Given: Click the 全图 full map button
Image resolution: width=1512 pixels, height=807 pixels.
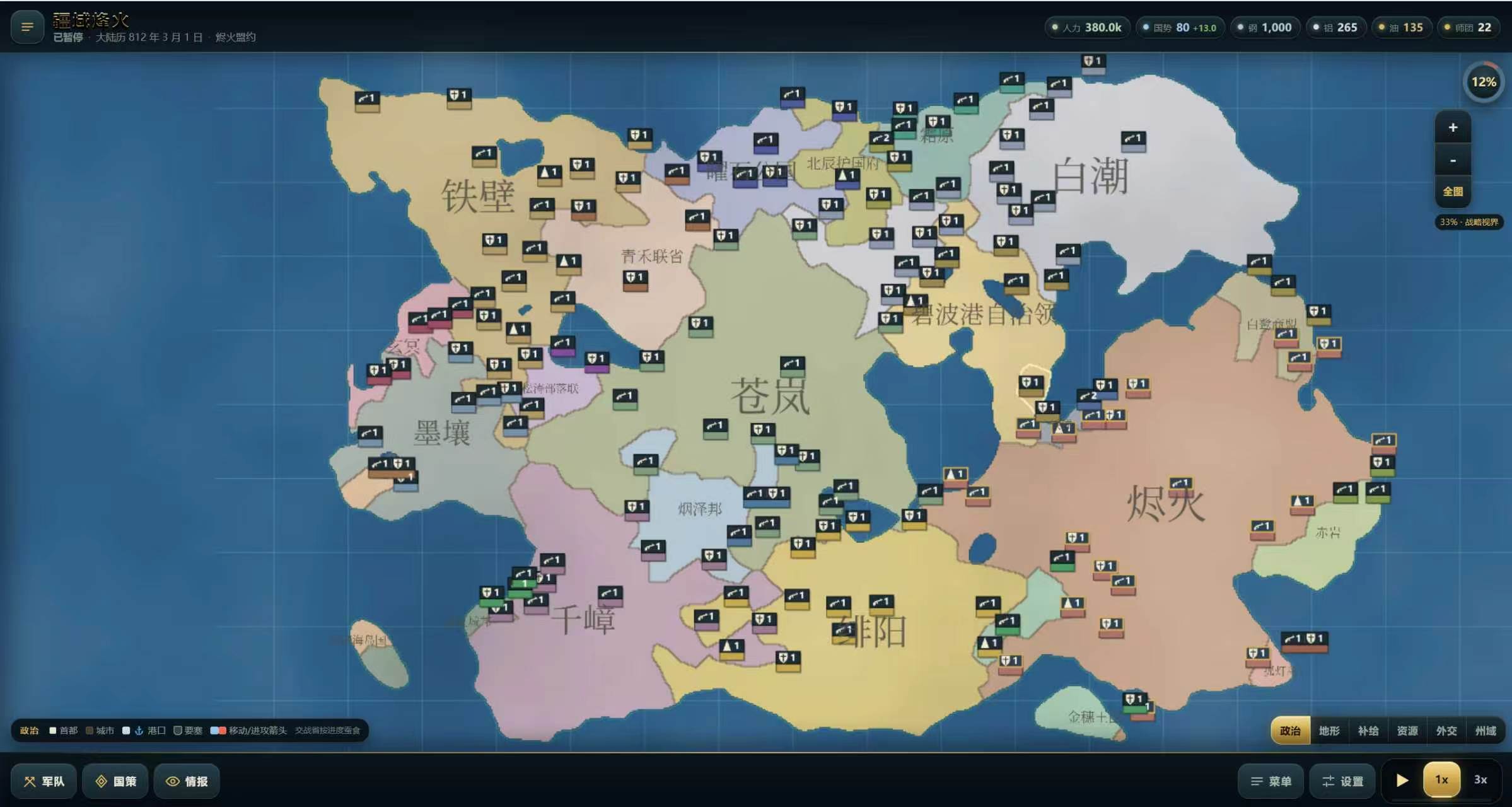Looking at the screenshot, I should click(1453, 192).
